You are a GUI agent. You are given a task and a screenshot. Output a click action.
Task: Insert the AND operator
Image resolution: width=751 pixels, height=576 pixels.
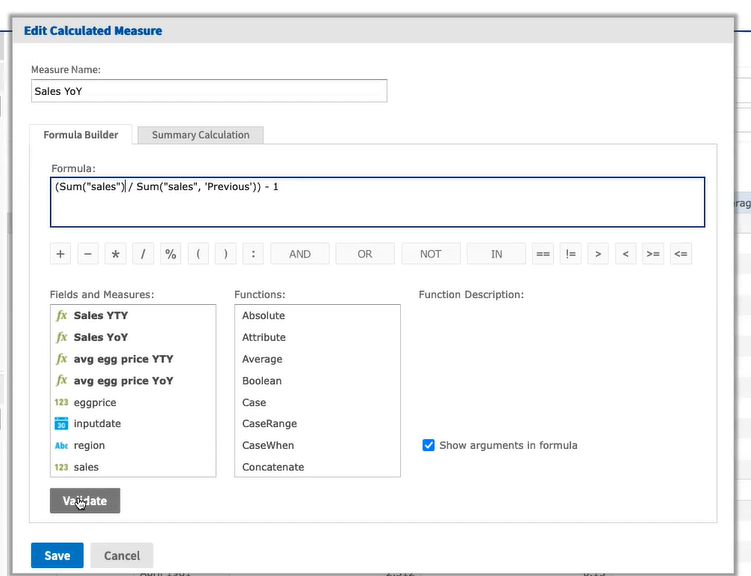[300, 254]
